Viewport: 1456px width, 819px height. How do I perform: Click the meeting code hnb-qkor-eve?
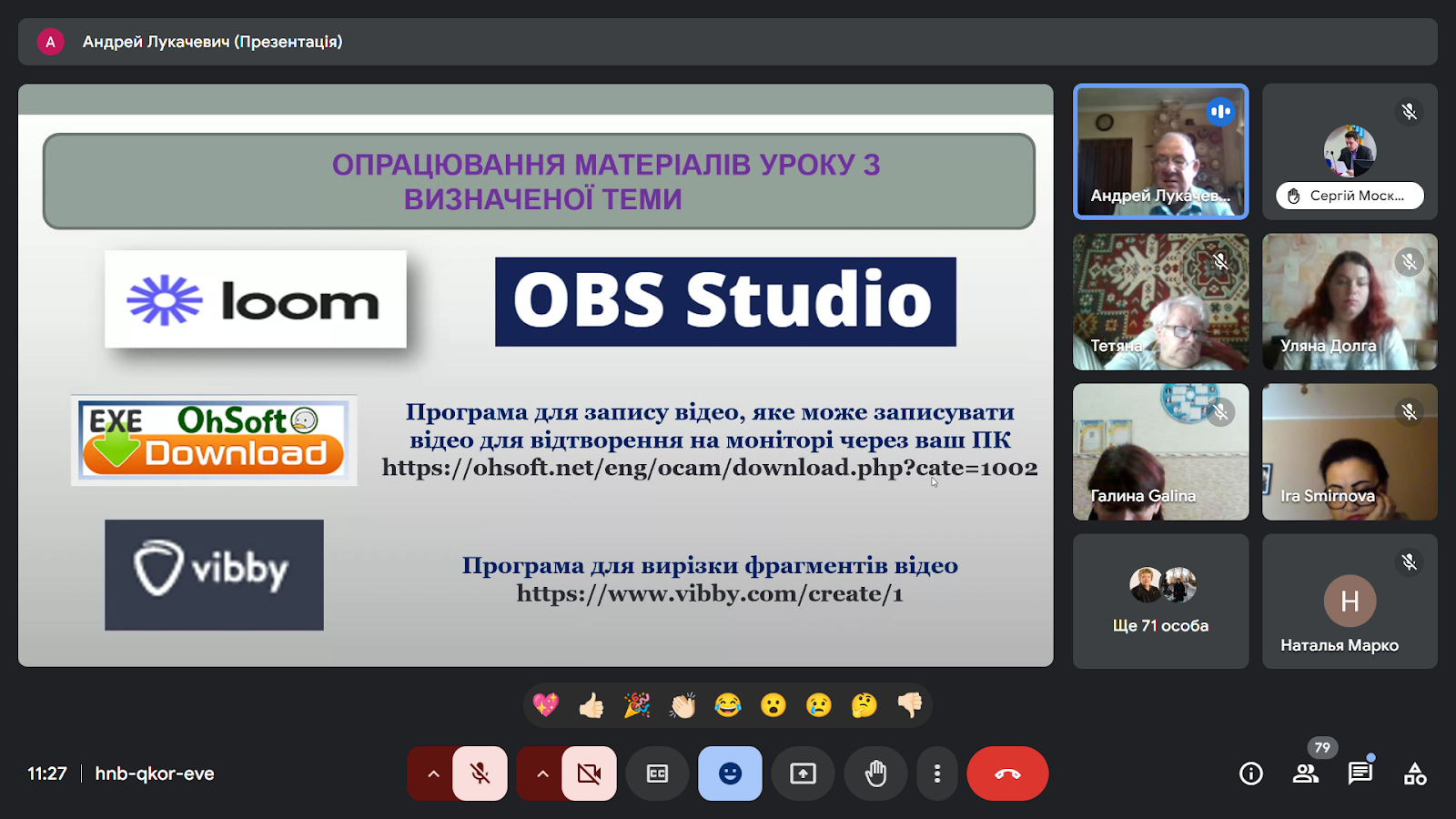coord(155,773)
